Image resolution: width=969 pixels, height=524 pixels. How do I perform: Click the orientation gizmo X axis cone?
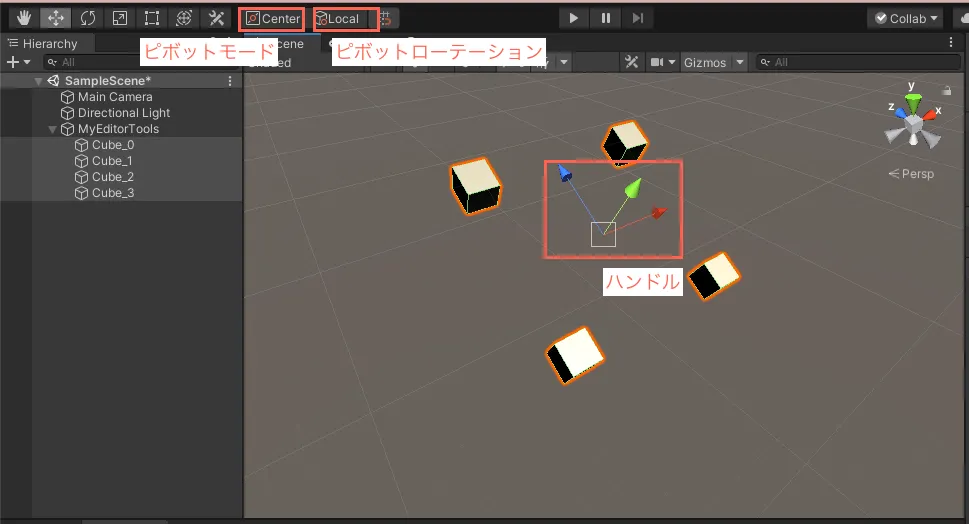[x=930, y=114]
